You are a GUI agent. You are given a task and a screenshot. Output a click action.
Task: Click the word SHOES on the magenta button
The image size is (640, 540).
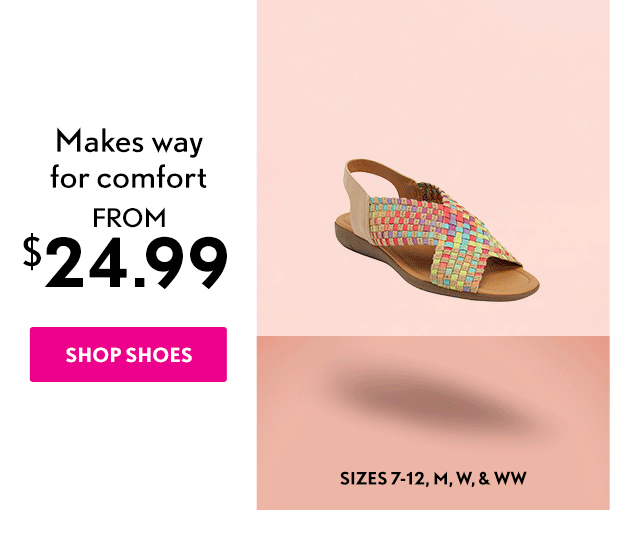(x=159, y=355)
